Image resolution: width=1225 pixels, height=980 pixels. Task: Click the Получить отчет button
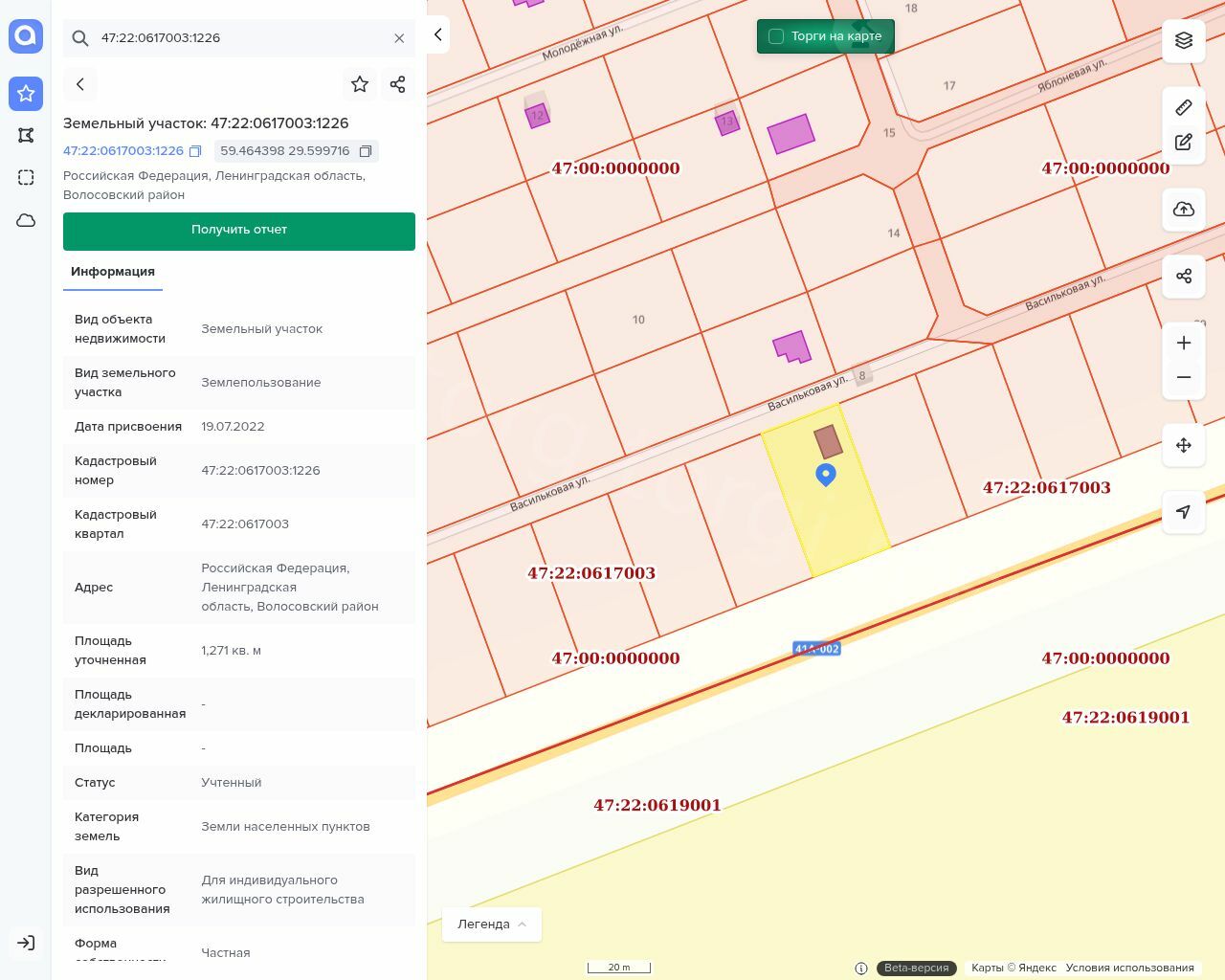click(x=239, y=231)
